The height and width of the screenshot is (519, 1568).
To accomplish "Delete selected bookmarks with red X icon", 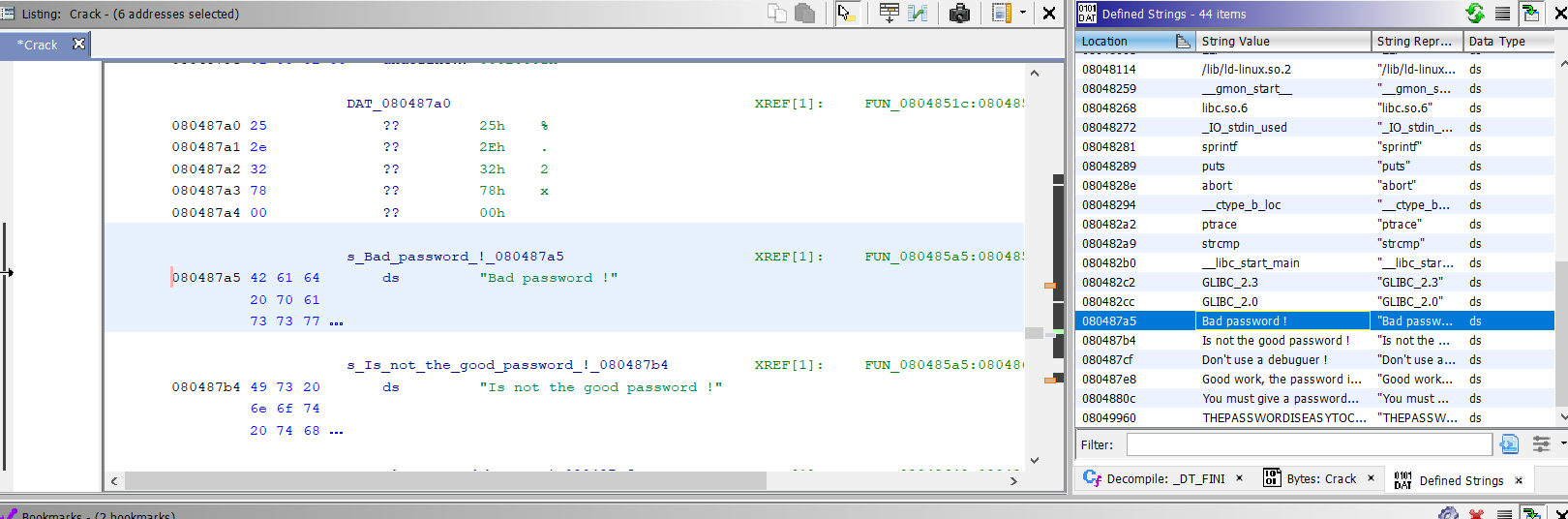I will click(x=1476, y=513).
